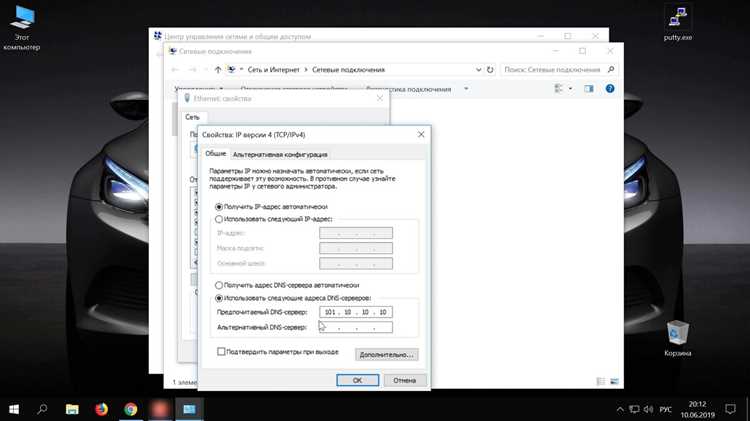Image resolution: width=750 pixels, height=421 pixels.
Task: Open the volume tray icon
Action: point(649,410)
